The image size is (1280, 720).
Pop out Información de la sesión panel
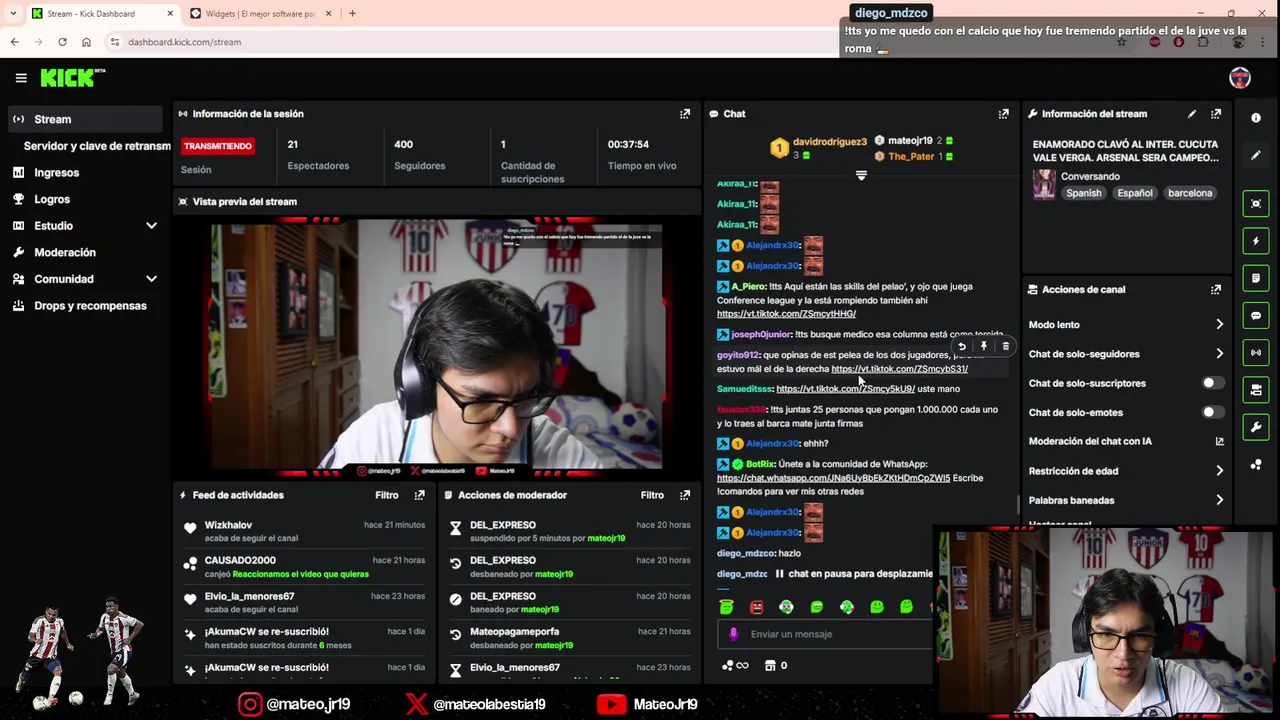pos(685,114)
